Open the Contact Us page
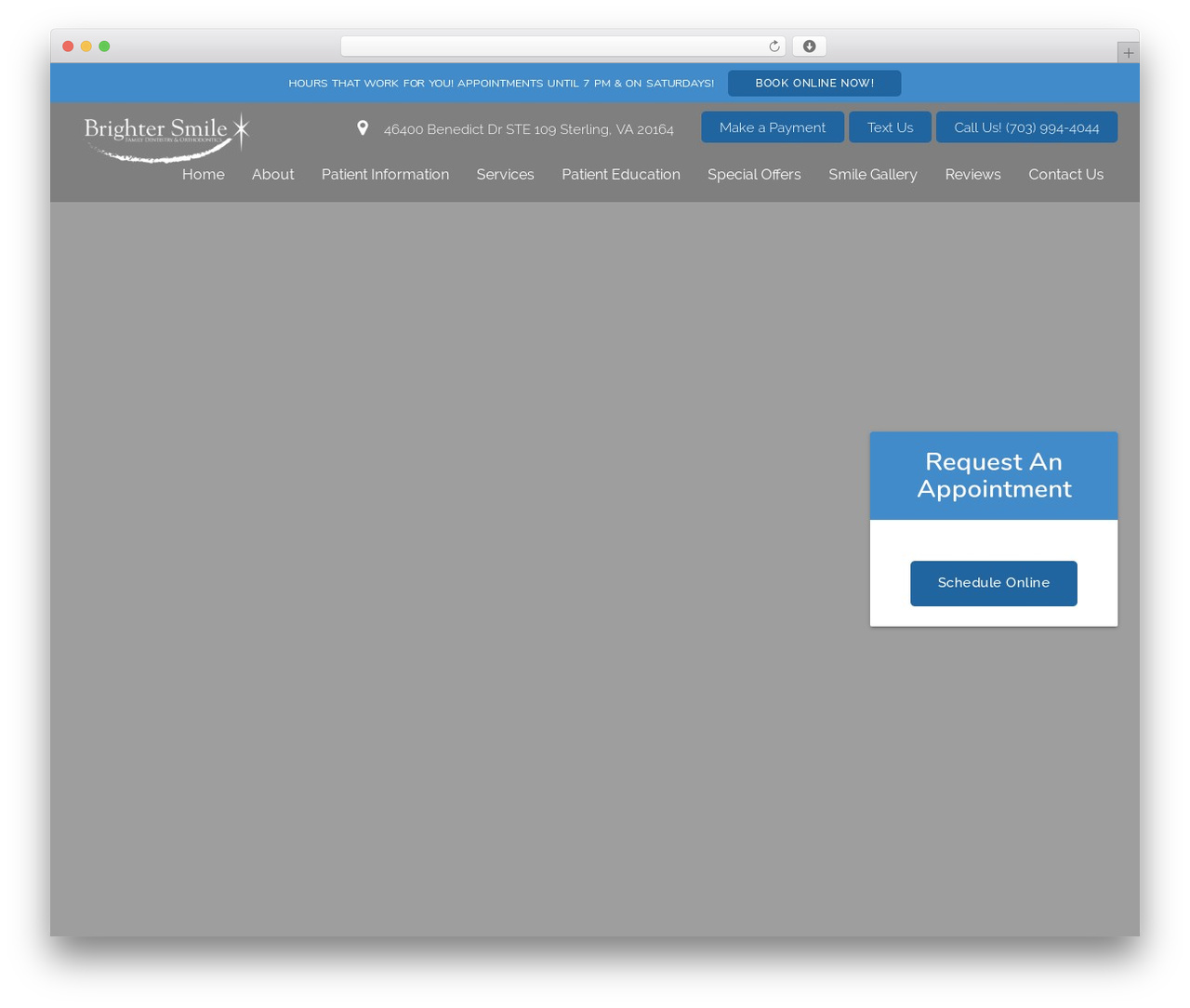This screenshot has height=1008, width=1190. 1065,174
